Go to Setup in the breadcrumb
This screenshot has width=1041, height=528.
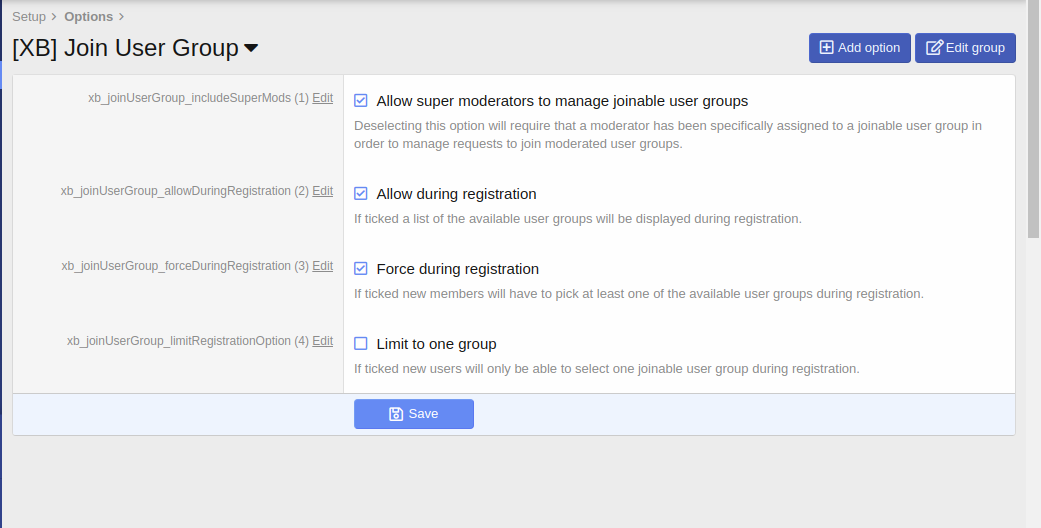pyautogui.click(x=29, y=17)
